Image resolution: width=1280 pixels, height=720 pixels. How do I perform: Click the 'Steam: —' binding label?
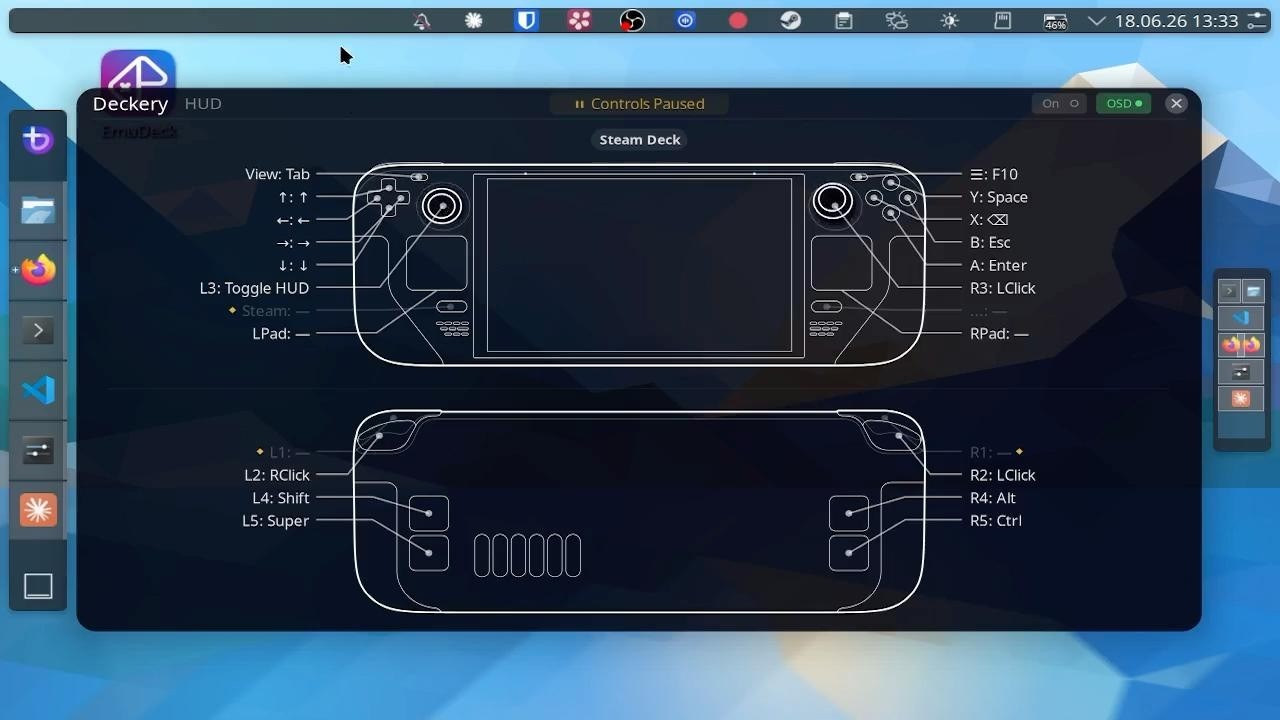tap(274, 311)
